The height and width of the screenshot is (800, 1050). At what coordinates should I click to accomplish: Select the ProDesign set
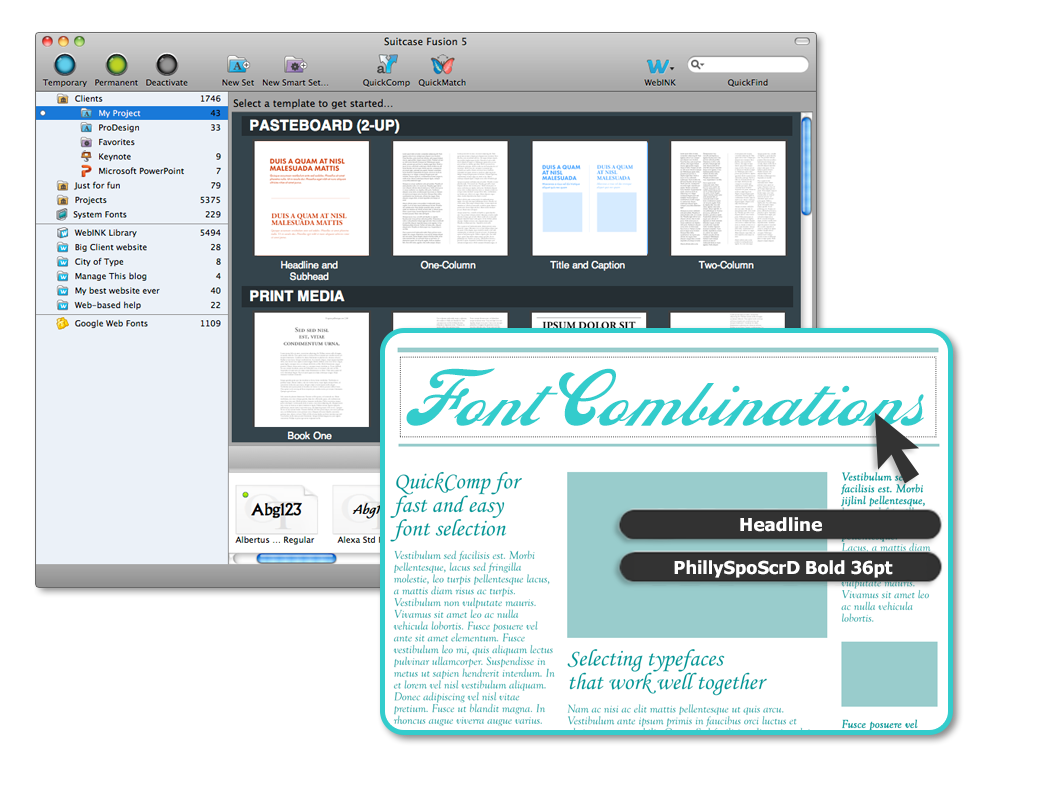(132, 127)
